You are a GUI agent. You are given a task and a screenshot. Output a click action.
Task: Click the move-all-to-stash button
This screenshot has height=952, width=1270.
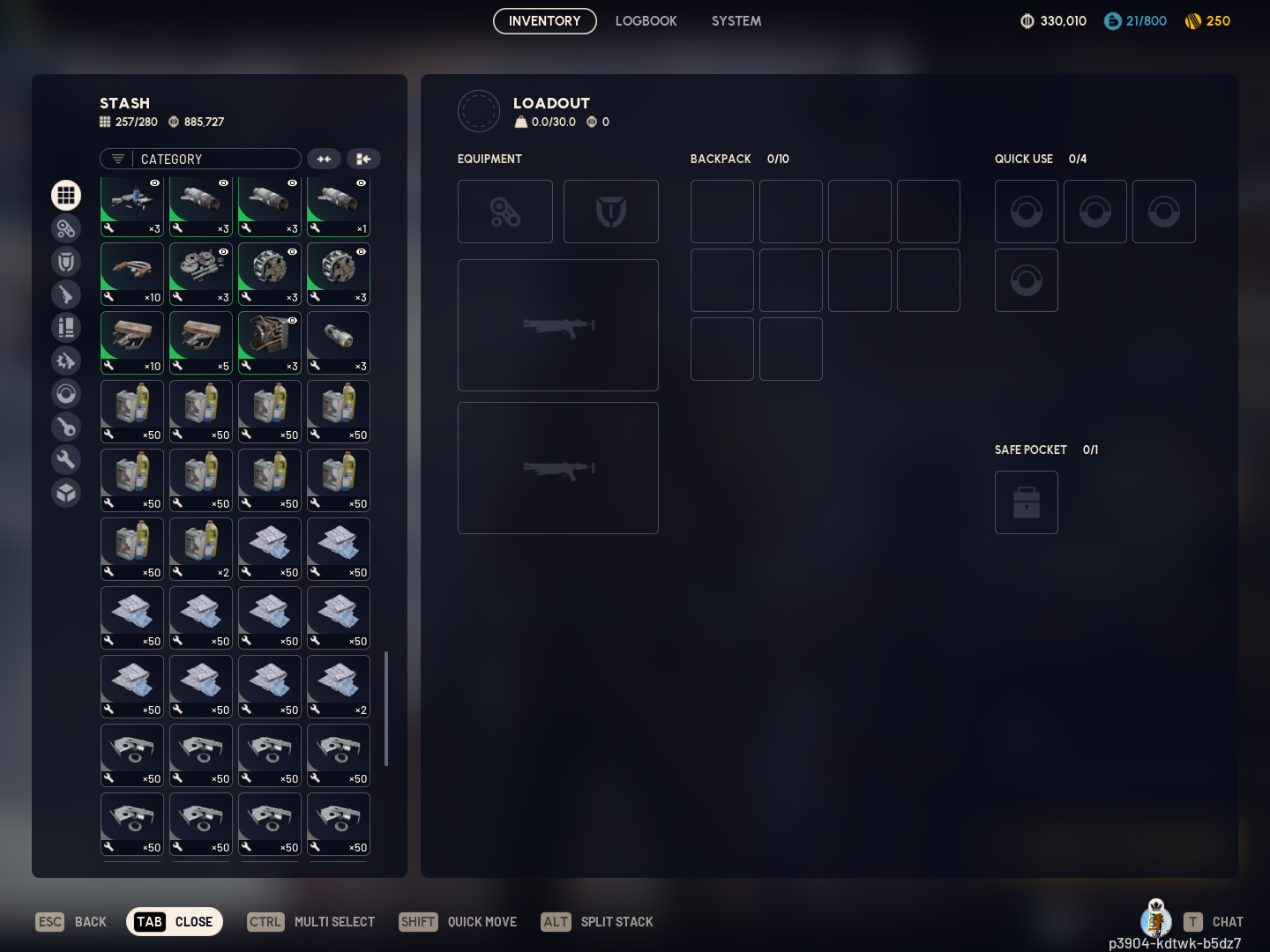(363, 159)
